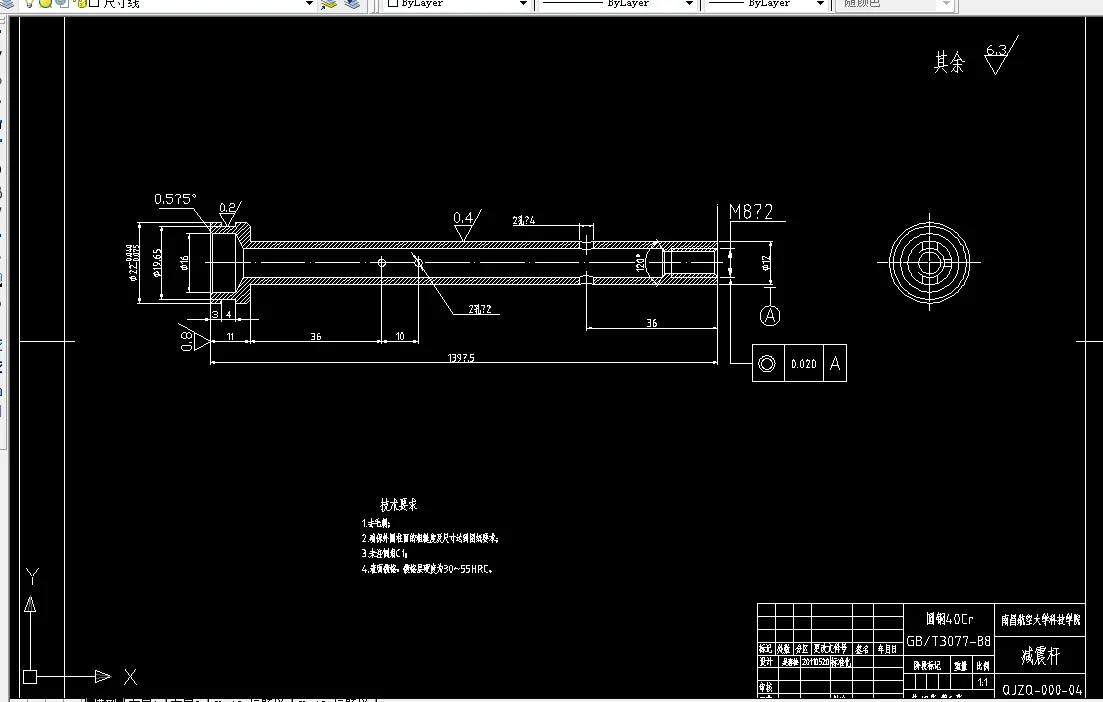Select the 1397.5 overall length dimension

pos(461,357)
